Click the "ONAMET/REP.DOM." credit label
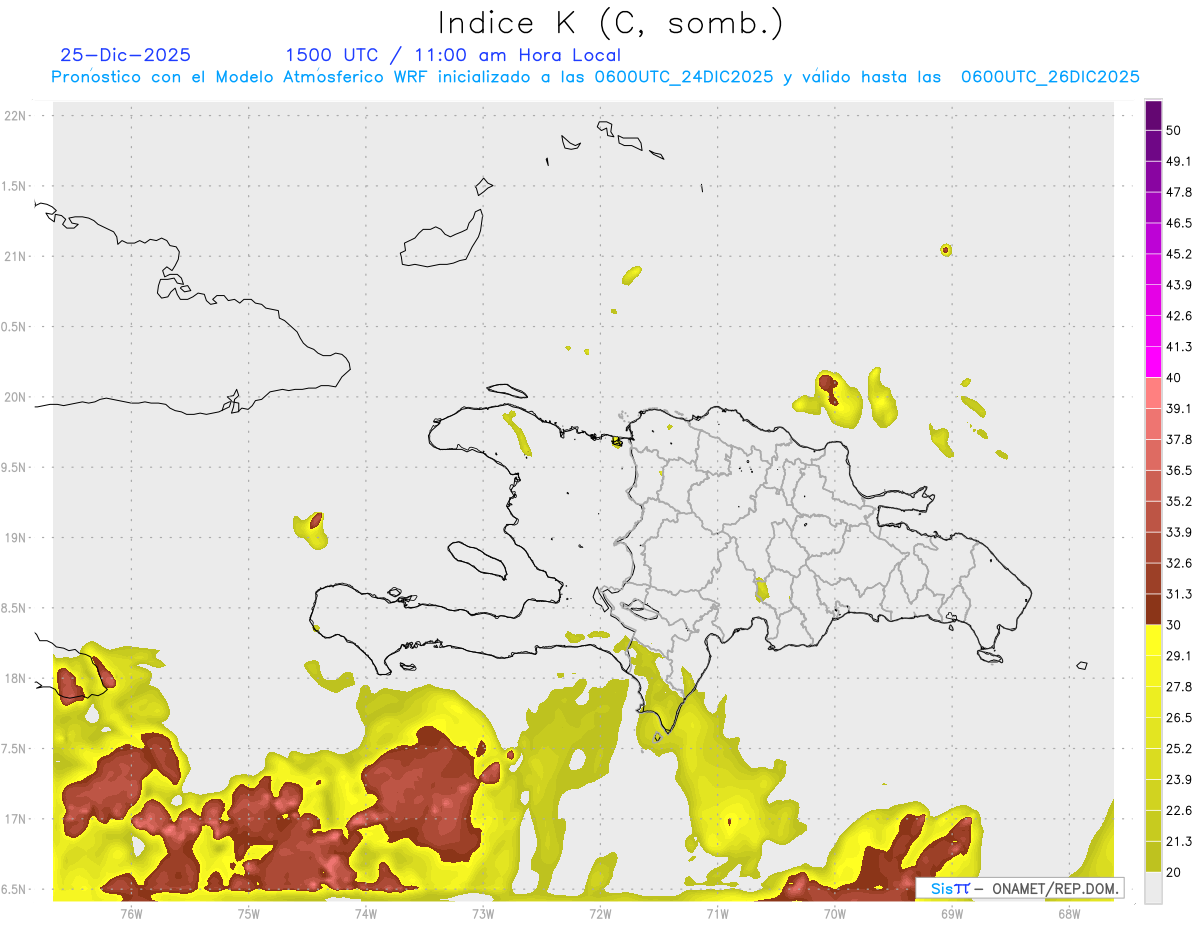Viewport: 1200px width, 927px height. (x=1055, y=888)
